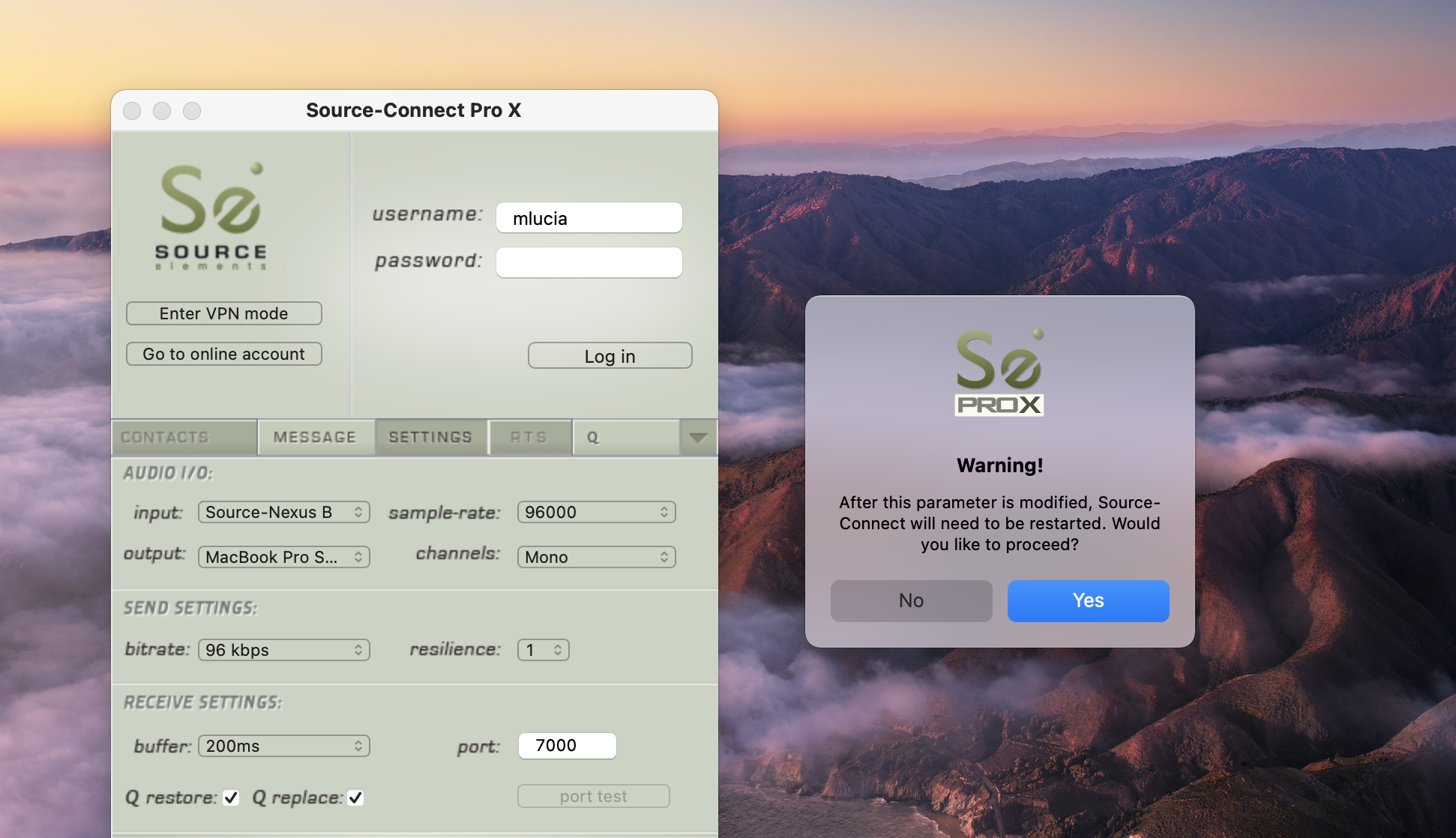1456x838 pixels.
Task: Select the Q tab
Action: (x=625, y=438)
